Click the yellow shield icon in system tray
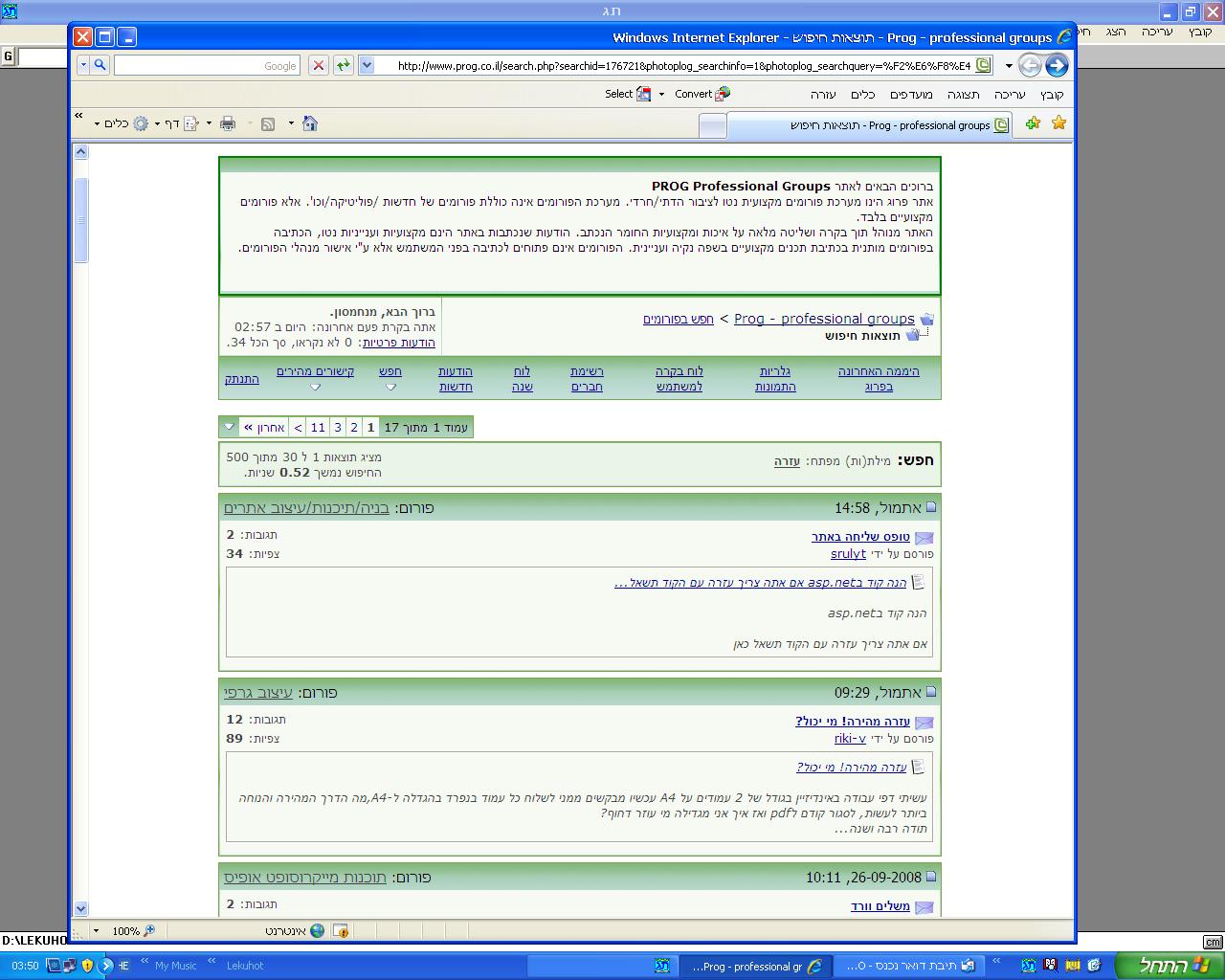 [x=88, y=966]
